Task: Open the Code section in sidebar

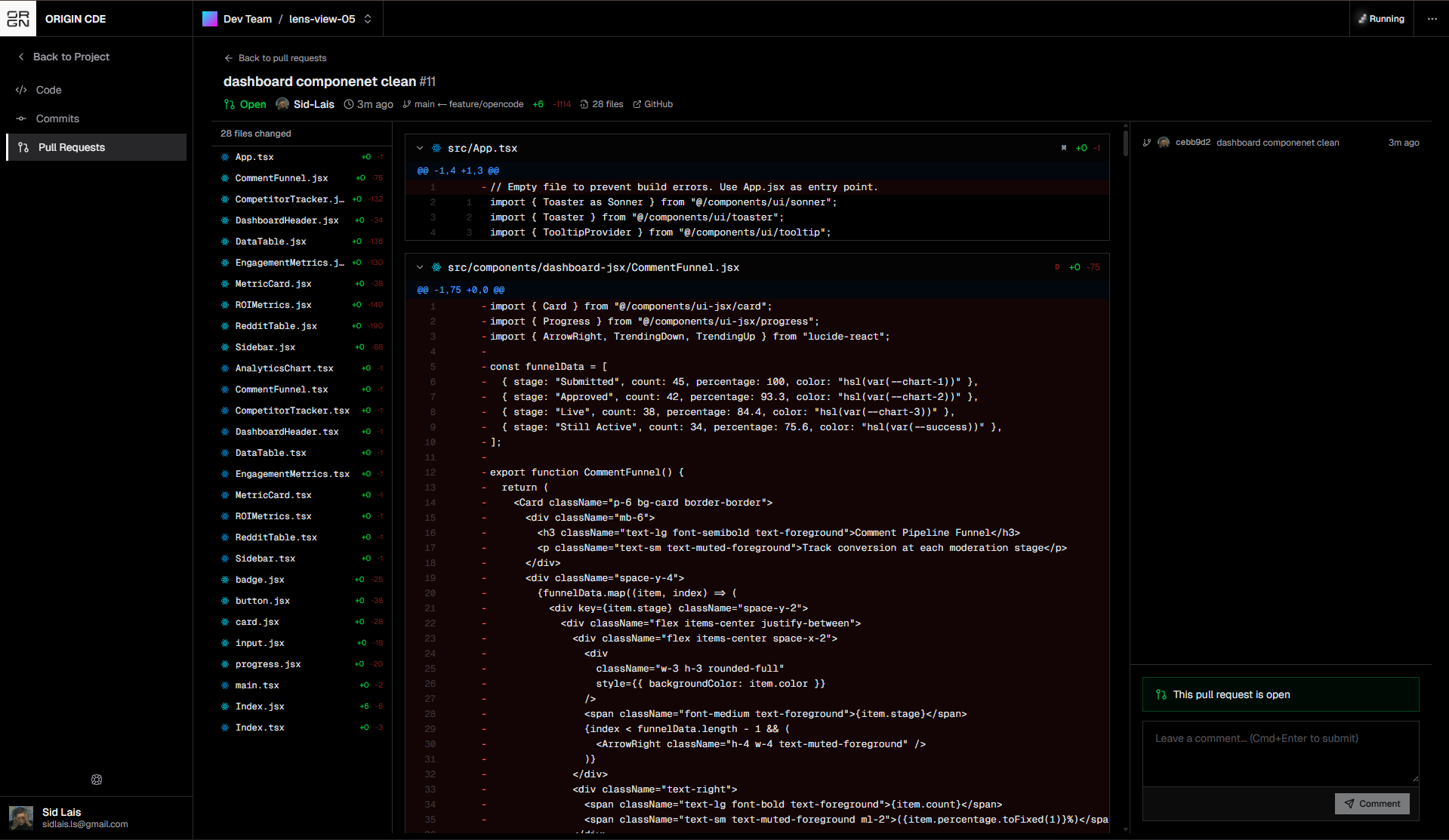Action: click(49, 90)
